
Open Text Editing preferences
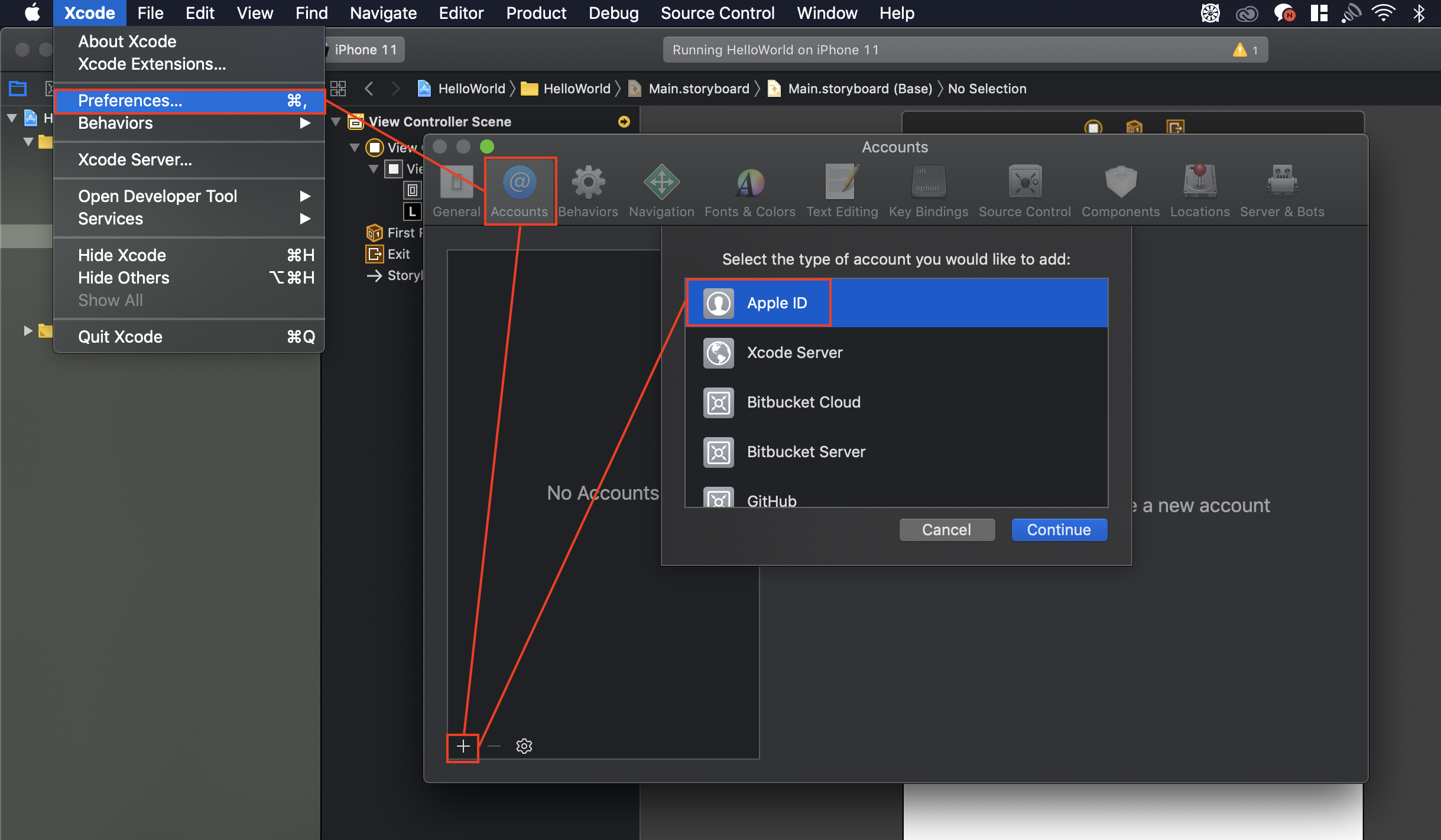(842, 191)
